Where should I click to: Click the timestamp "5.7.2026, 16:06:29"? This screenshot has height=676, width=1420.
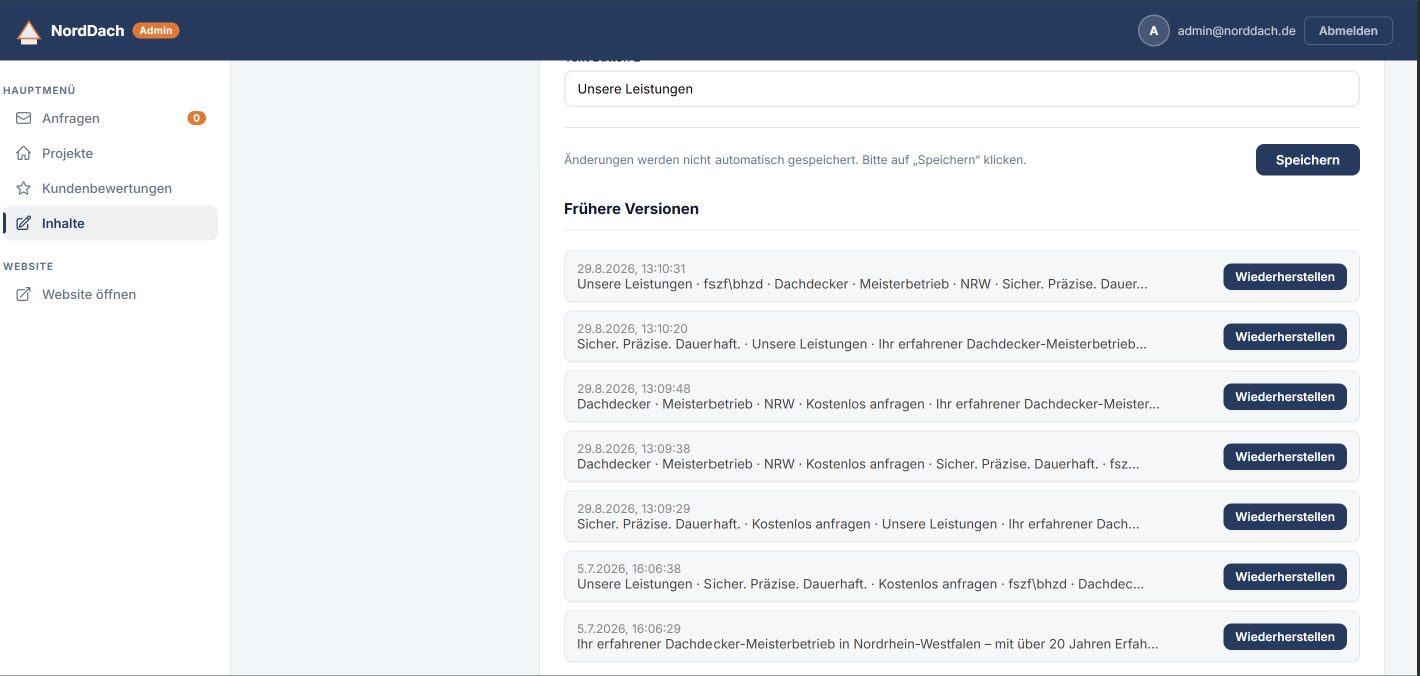pyautogui.click(x=629, y=629)
